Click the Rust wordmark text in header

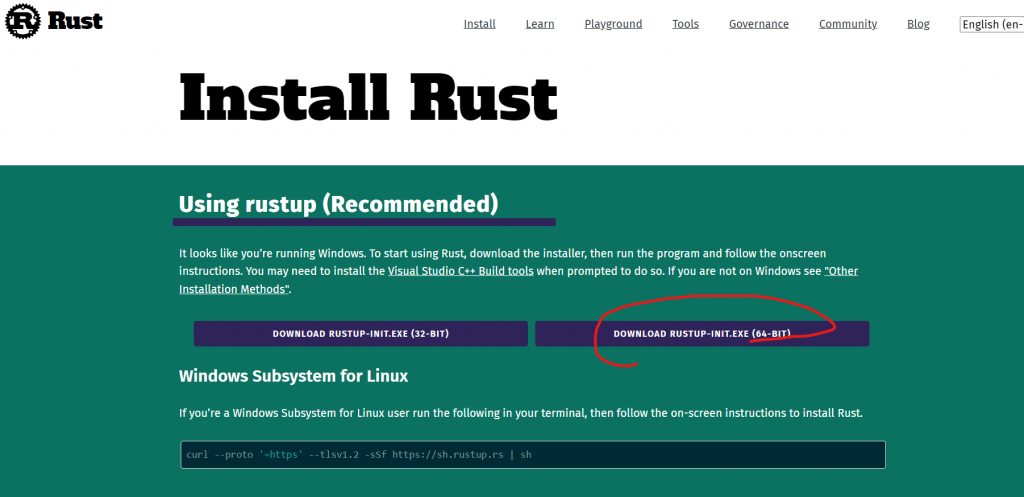coord(75,21)
